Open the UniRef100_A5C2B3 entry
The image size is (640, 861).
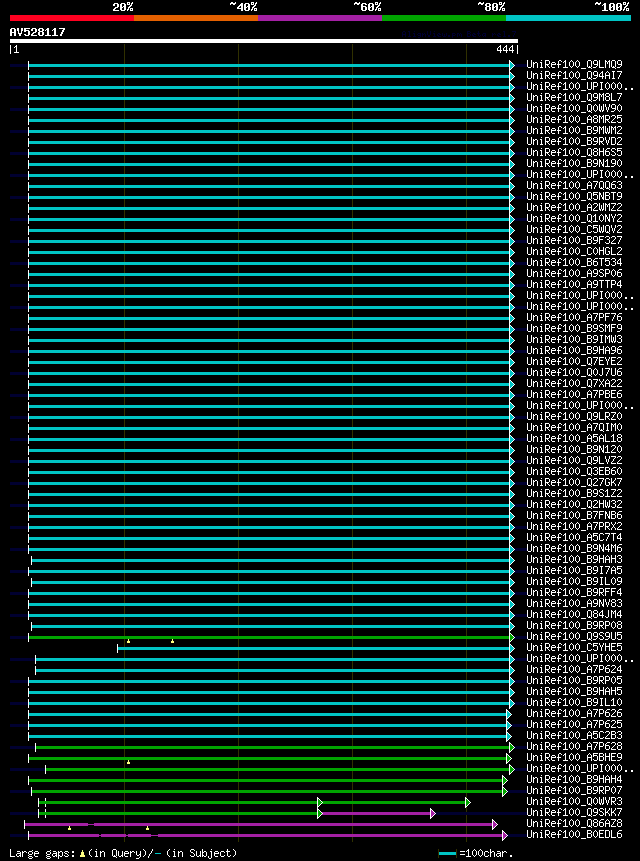tap(574, 735)
